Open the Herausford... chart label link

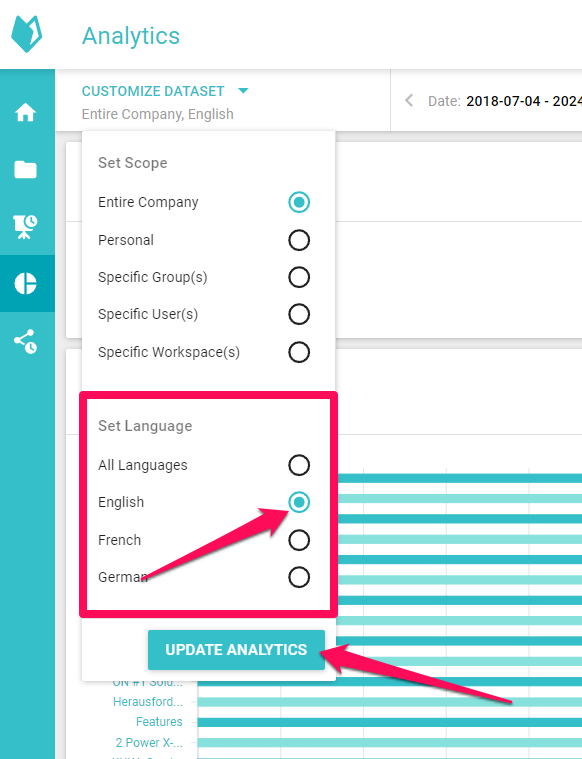point(148,701)
